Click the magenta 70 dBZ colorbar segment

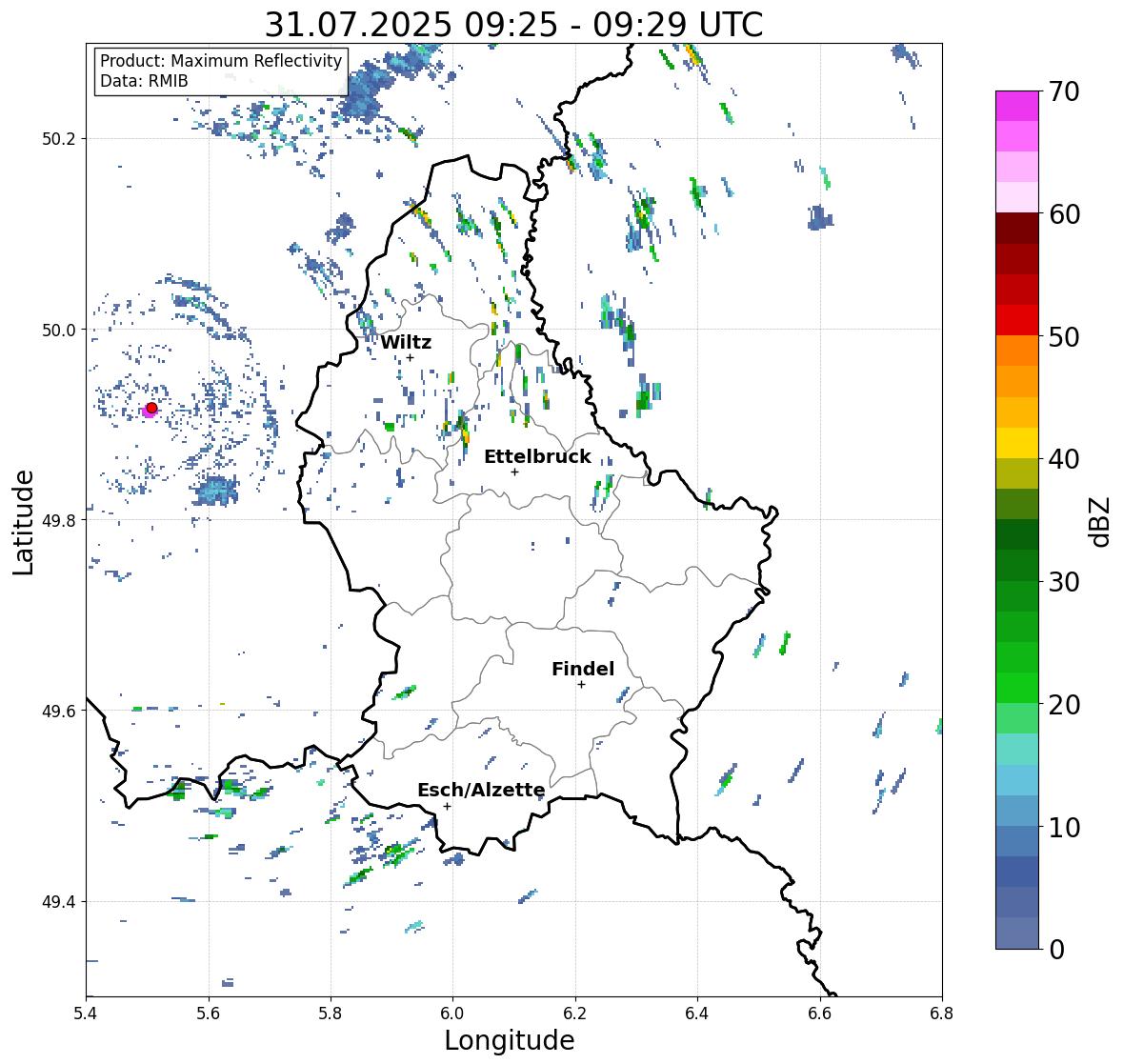coord(1017,106)
